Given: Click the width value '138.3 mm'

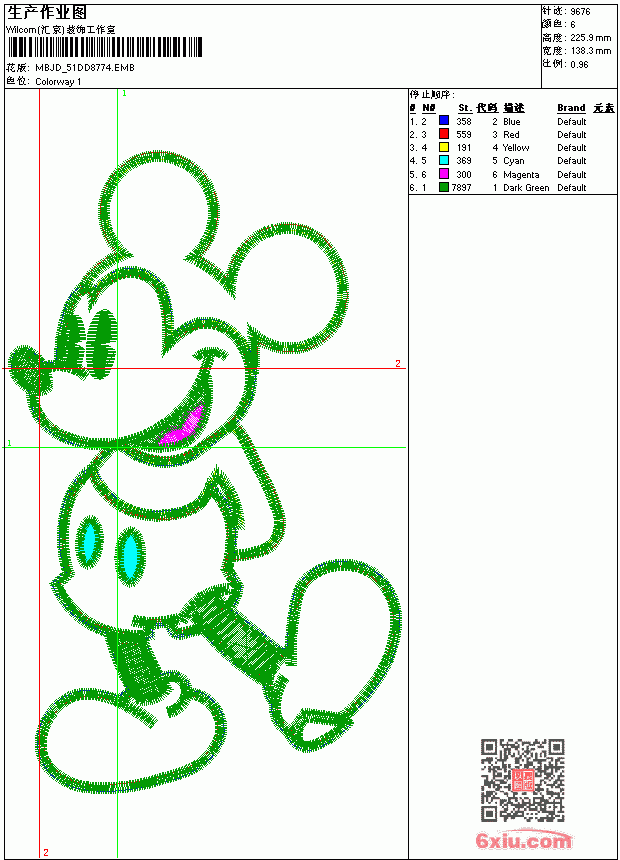Looking at the screenshot, I should coord(590,51).
